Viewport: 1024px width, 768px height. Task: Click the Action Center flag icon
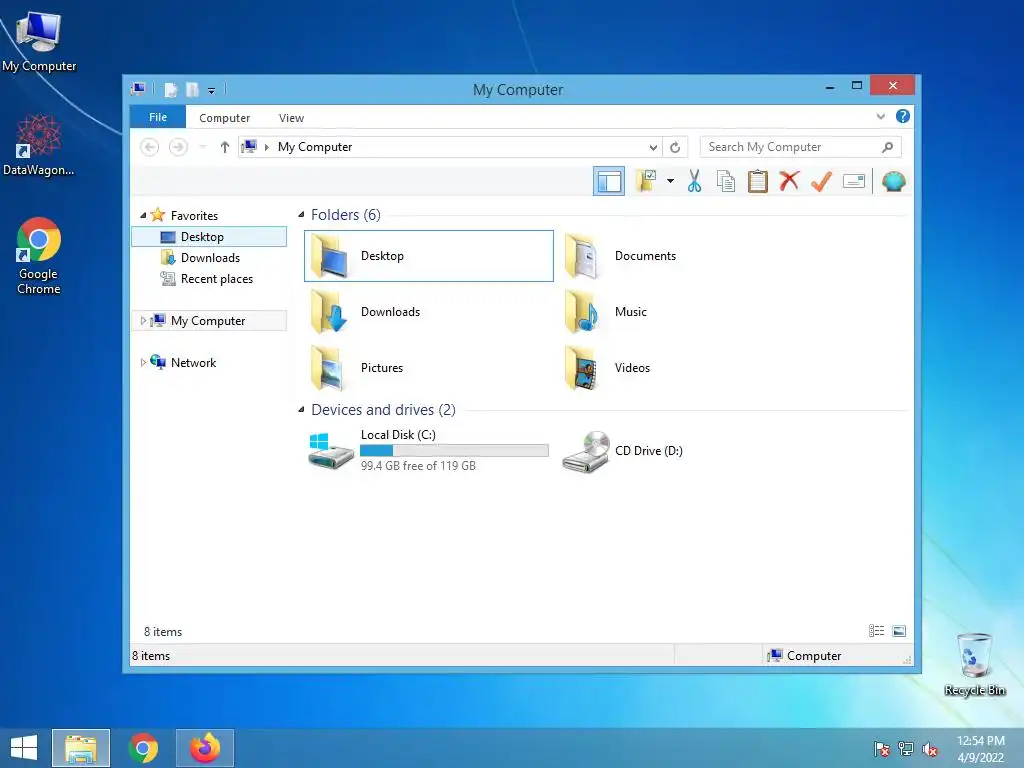click(x=882, y=748)
